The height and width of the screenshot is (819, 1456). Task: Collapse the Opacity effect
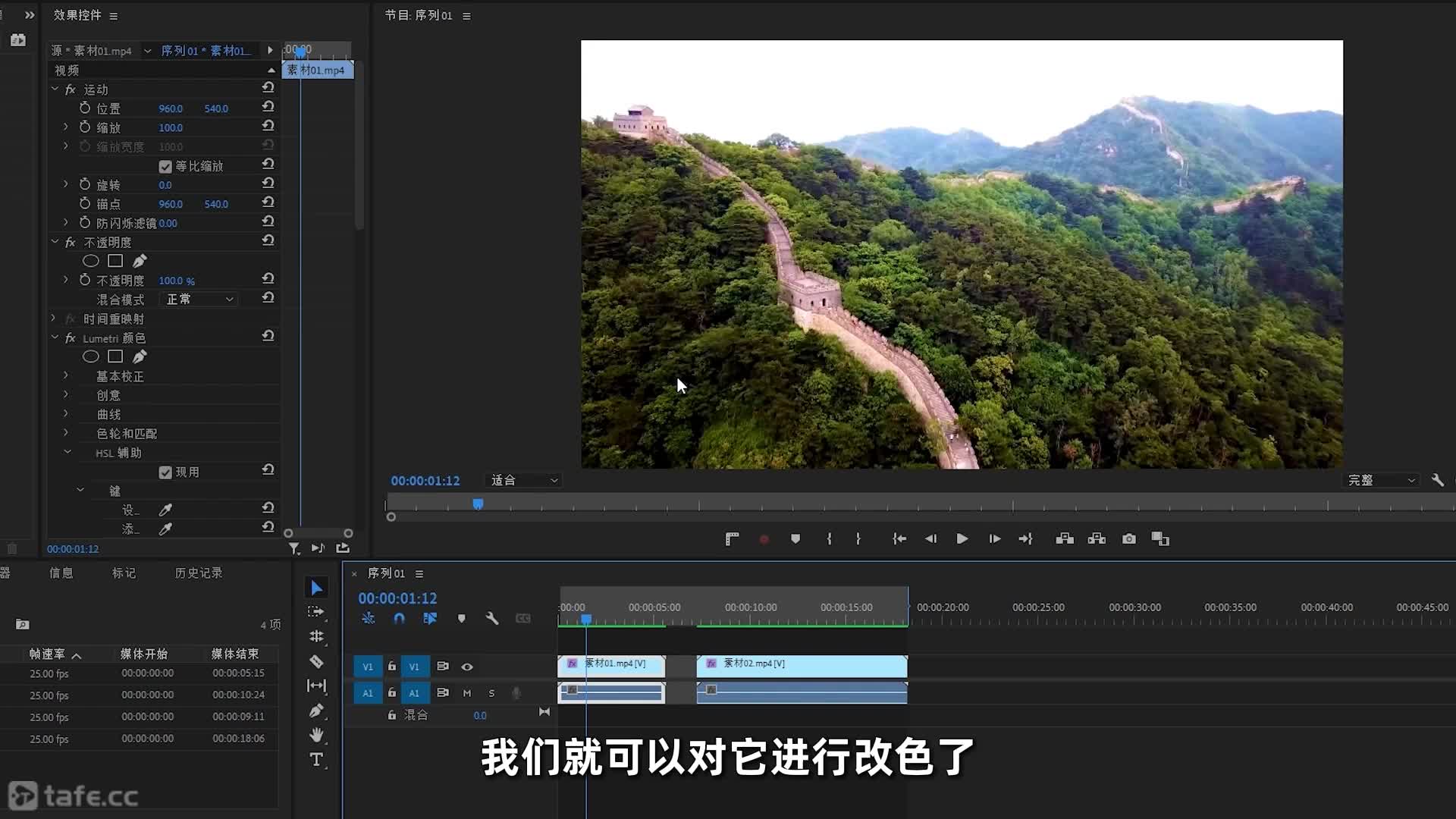coord(55,241)
